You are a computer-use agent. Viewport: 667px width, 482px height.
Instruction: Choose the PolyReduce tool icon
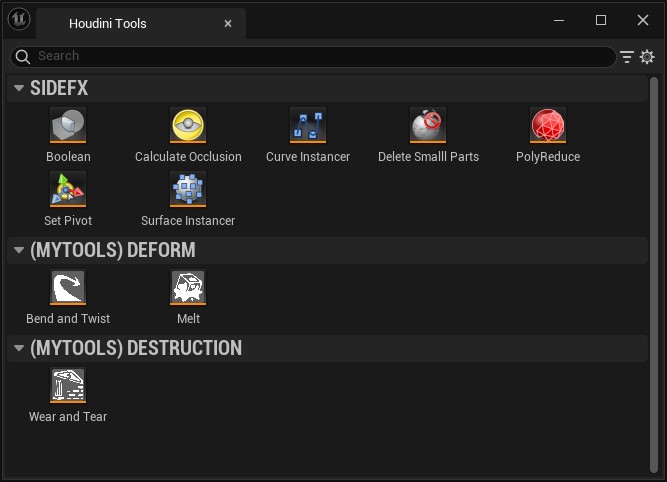click(548, 127)
